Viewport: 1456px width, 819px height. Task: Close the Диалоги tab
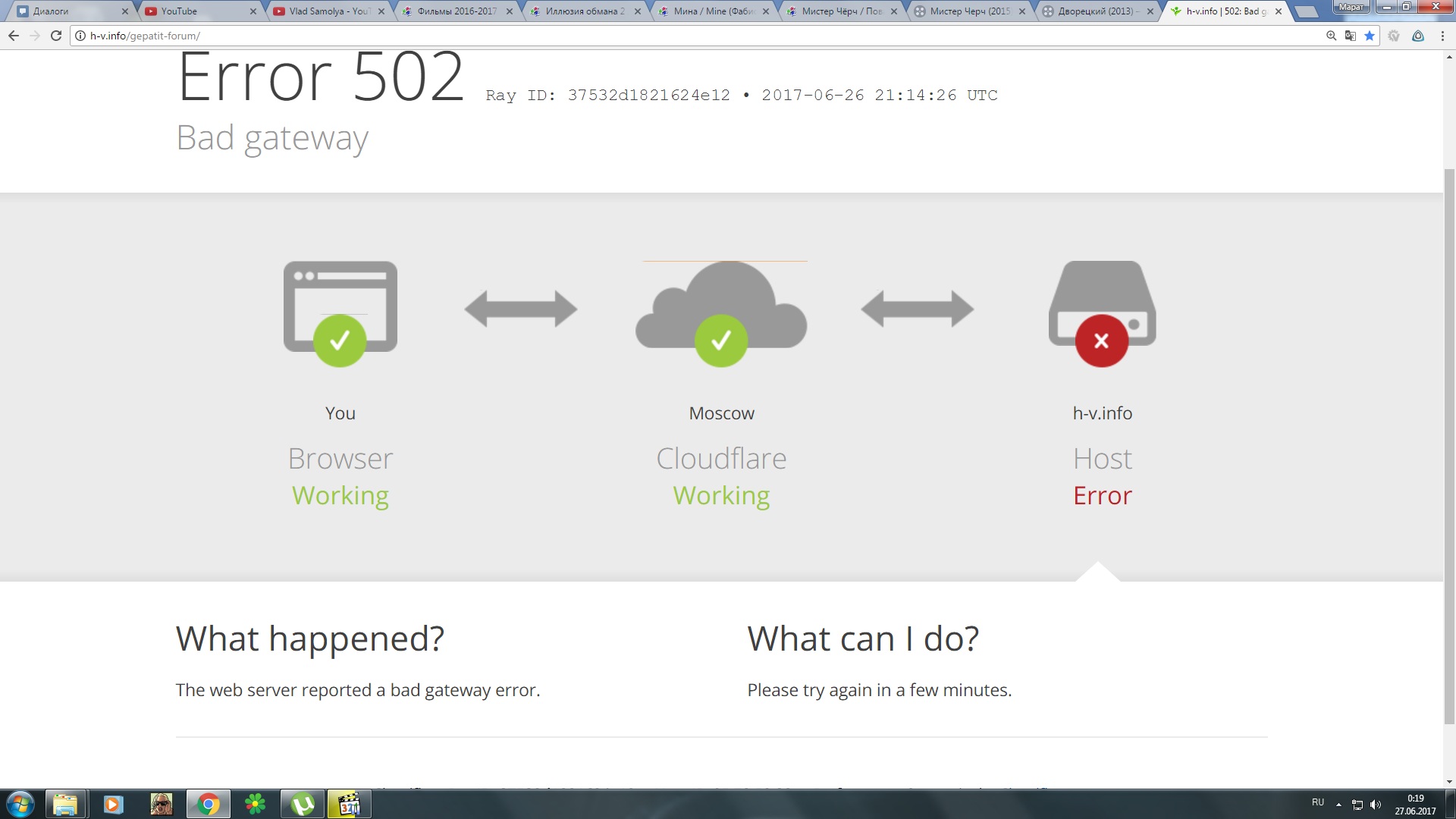pyautogui.click(x=125, y=11)
